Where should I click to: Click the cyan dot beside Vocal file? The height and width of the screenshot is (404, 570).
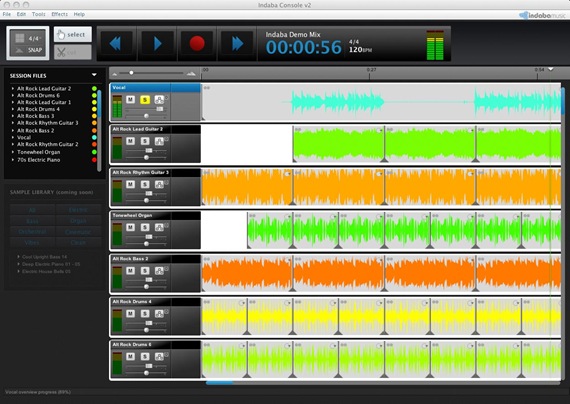click(94, 137)
